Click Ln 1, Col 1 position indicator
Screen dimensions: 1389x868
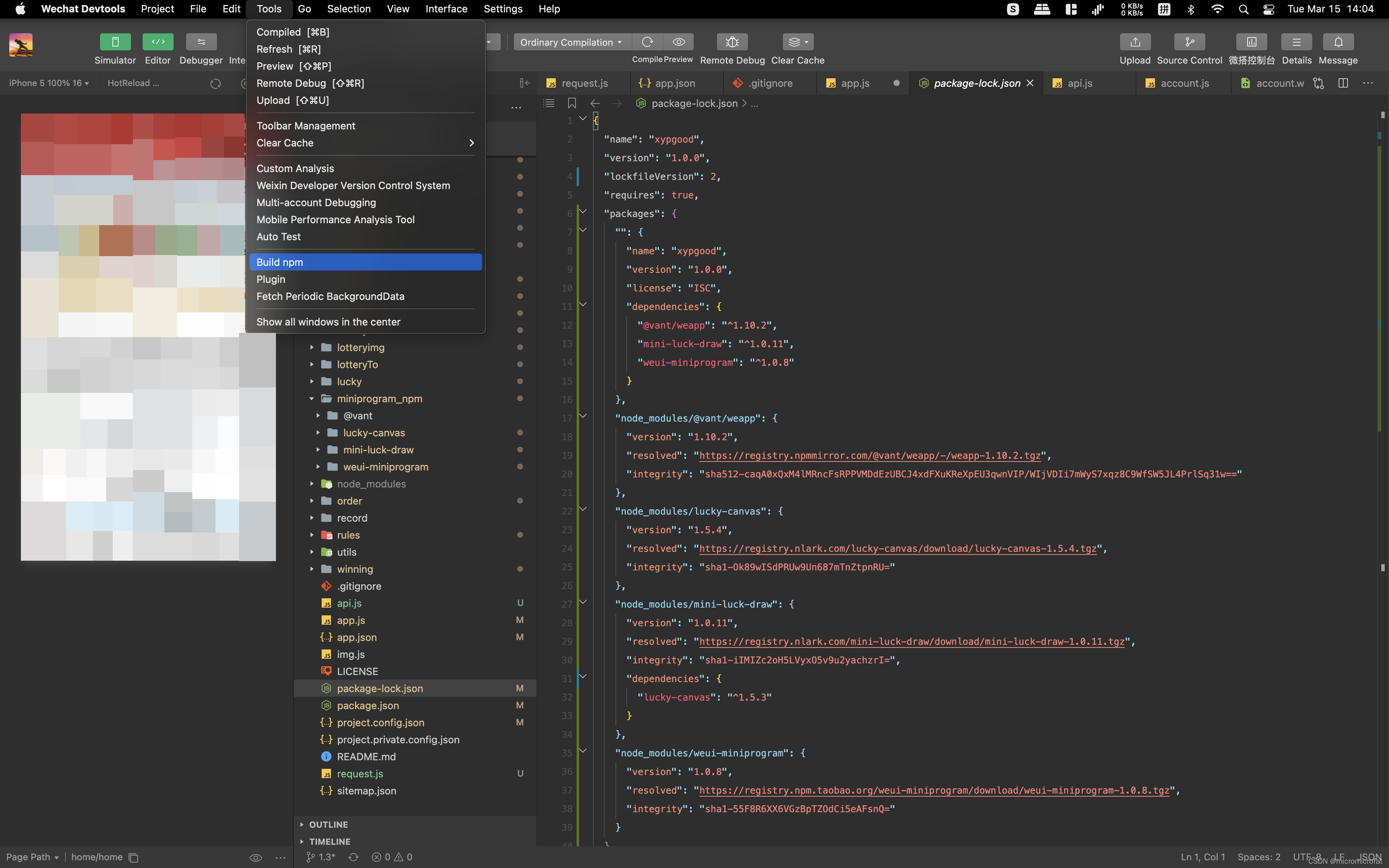(1203, 857)
